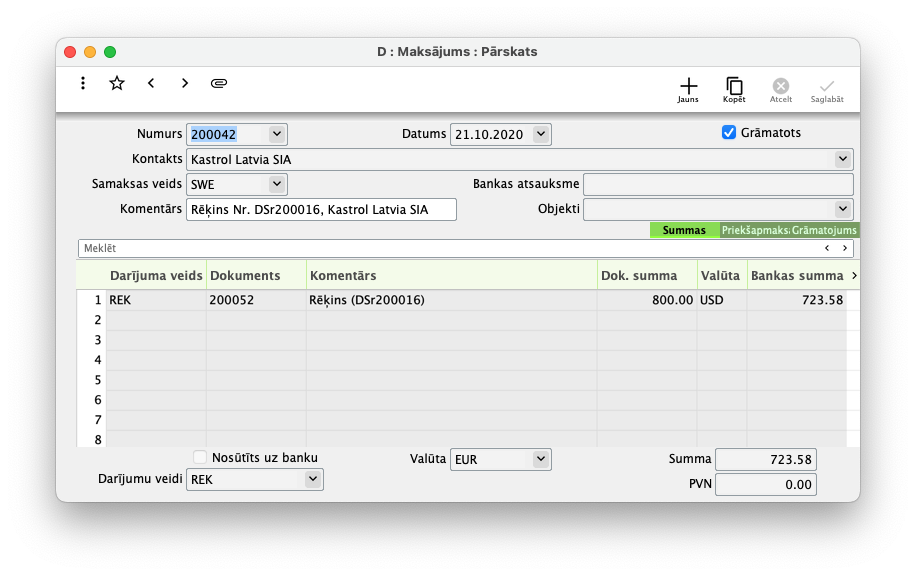
Task: Enable Nosūtīts uz banku checkbox
Action: pos(200,458)
